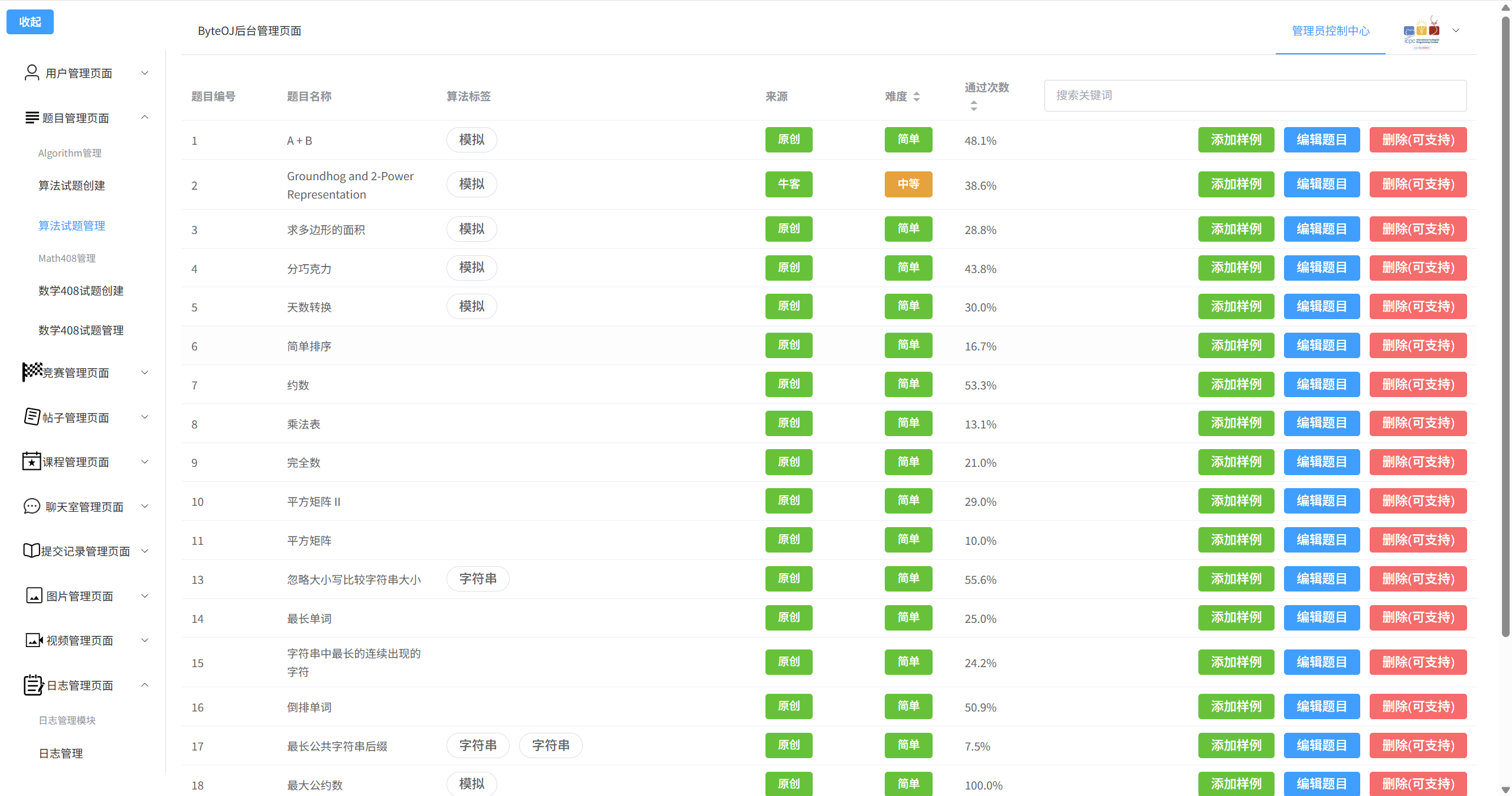Click the course management calendar-star icon
1512x796 pixels.
click(32, 462)
